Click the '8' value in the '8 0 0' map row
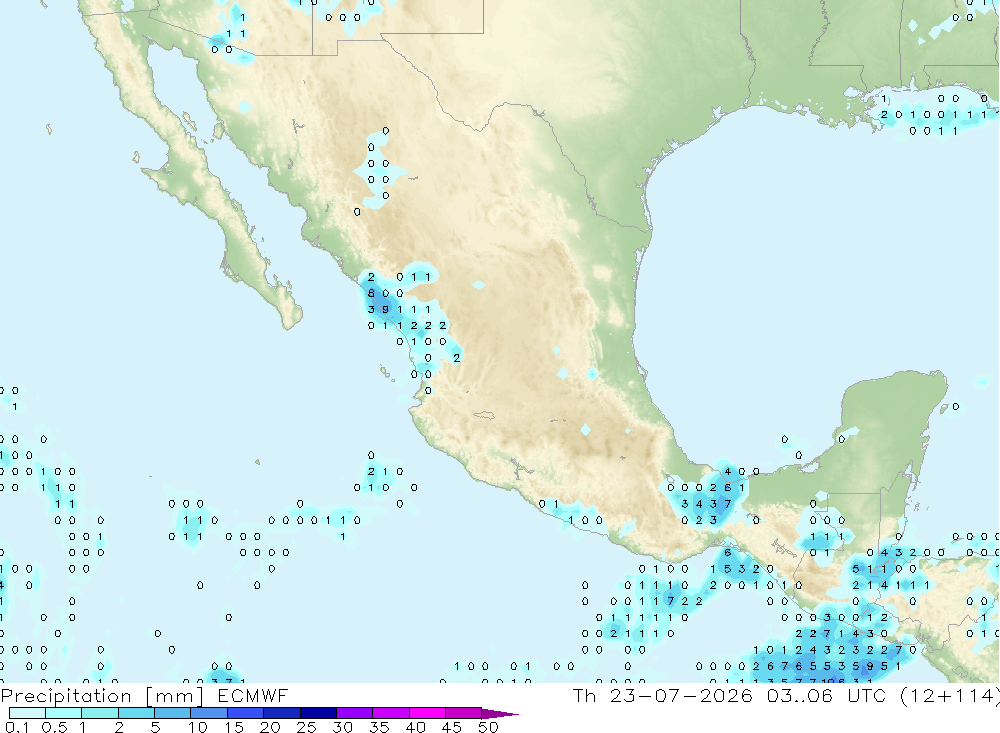1000x733 pixels. pyautogui.click(x=371, y=293)
